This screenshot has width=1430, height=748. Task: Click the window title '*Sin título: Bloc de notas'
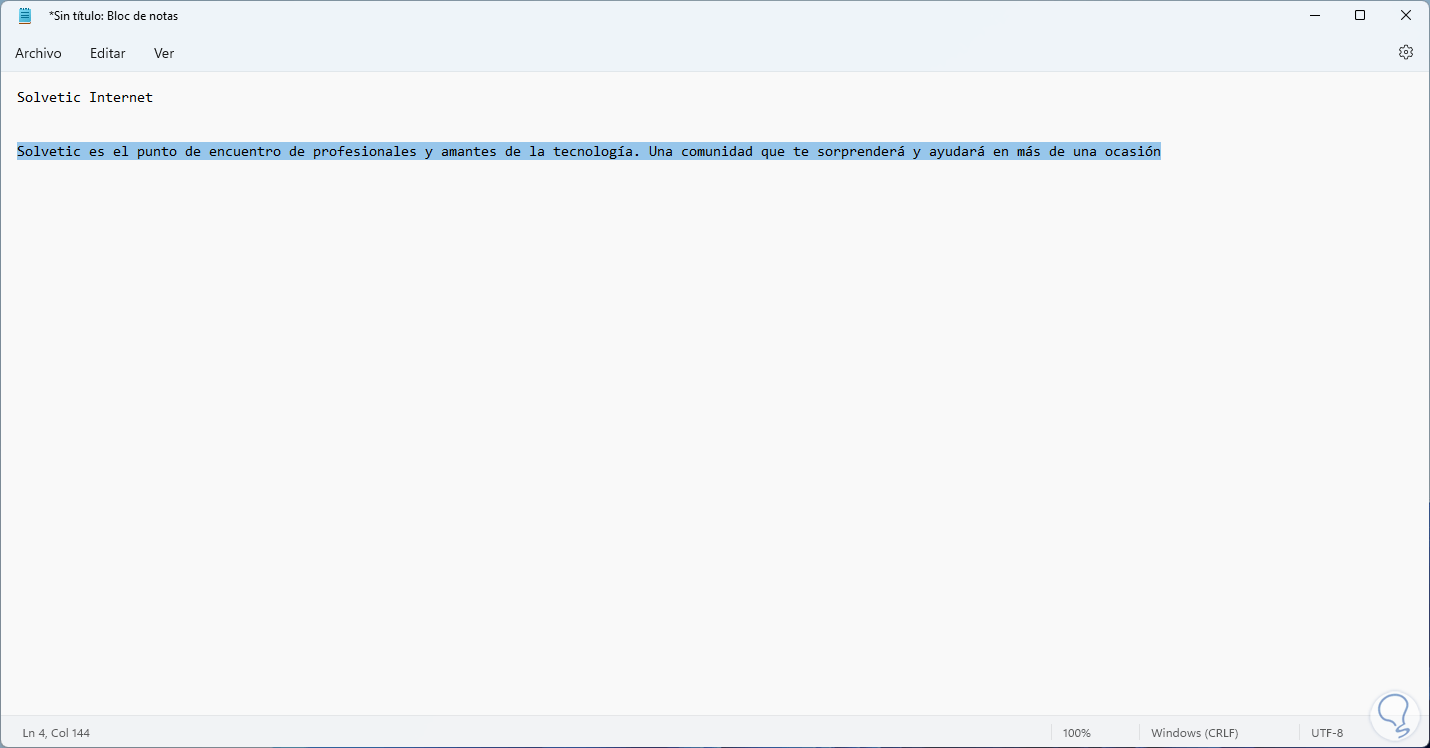point(113,16)
